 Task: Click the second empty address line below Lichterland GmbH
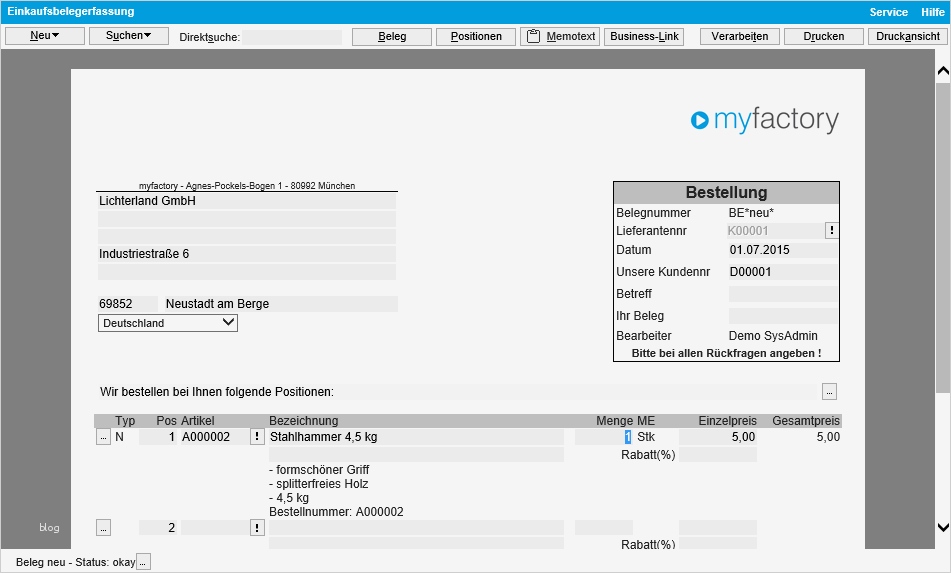coord(247,236)
